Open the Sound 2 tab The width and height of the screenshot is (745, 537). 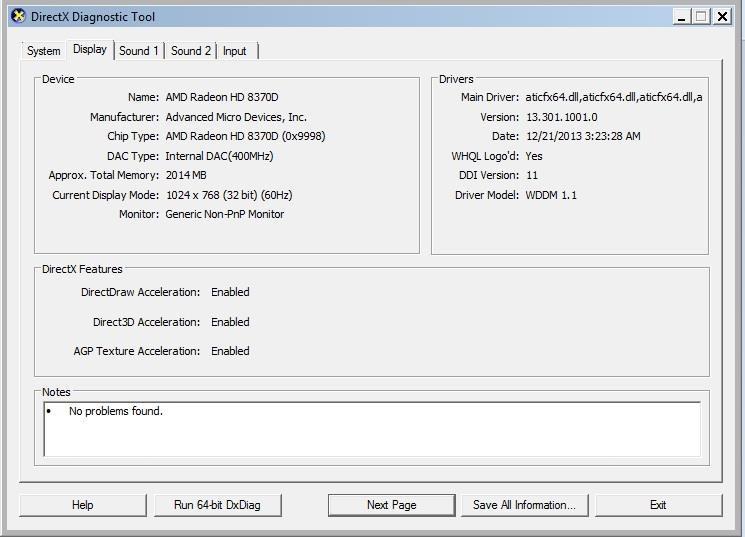(191, 51)
